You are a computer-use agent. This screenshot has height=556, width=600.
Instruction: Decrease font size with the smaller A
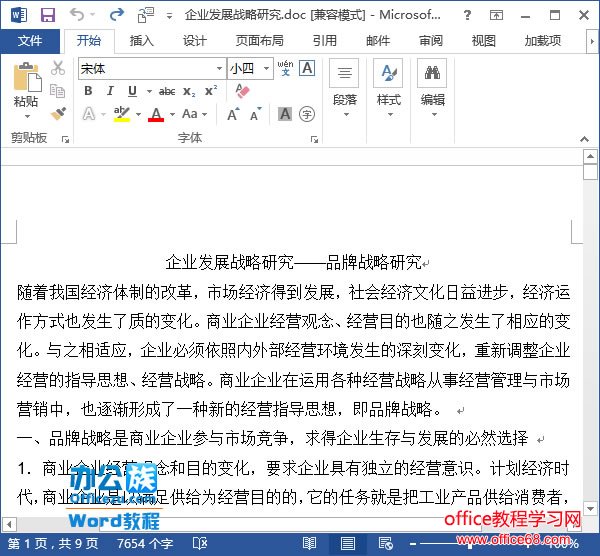255,114
